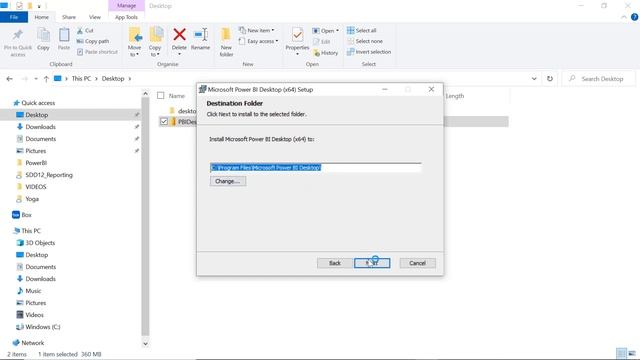Create a New folder from ribbon

pyautogui.click(x=226, y=42)
